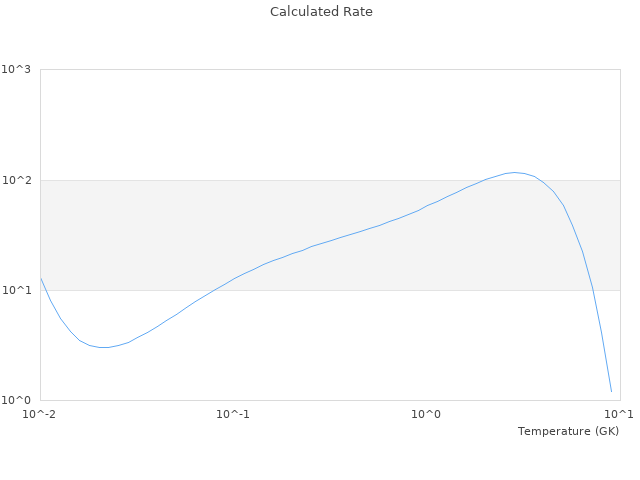Screen dimensions: 640x480
Task: Click the 10^-1 x-axis tick label
Action: pos(233,414)
